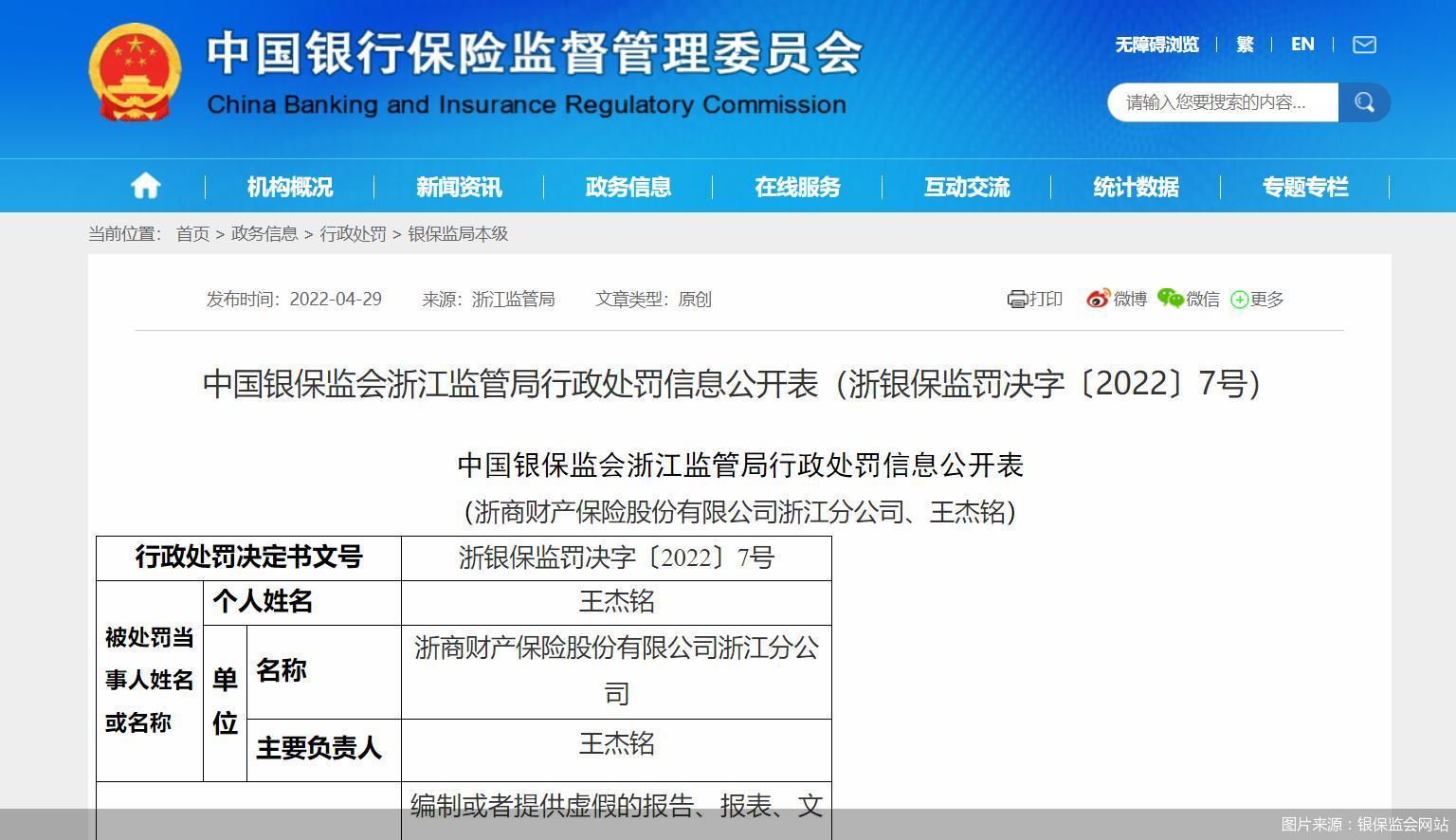
Task: Click 王杰铭 in 个人姓名 row
Action: tap(616, 602)
